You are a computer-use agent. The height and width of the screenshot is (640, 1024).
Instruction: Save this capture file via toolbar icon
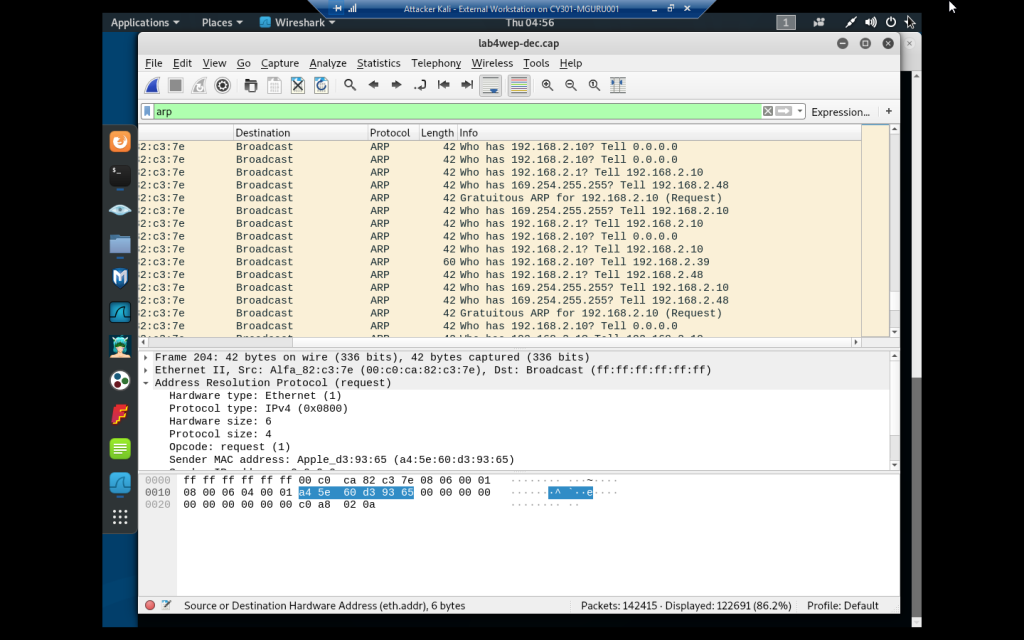[x=274, y=86]
